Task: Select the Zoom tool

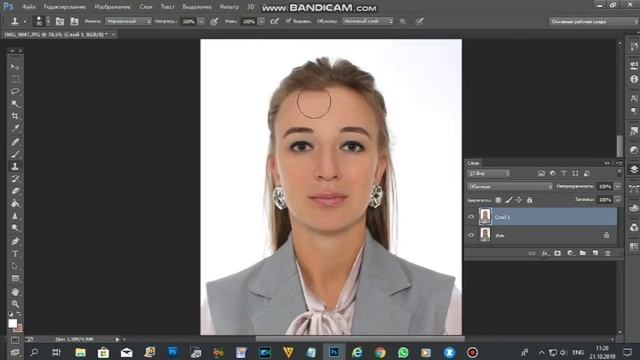Action: (x=15, y=304)
